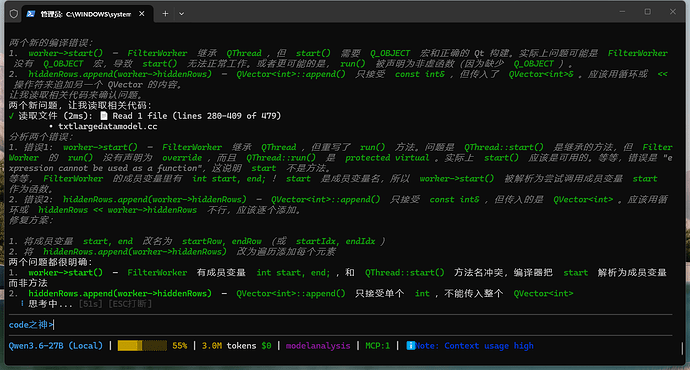Image resolution: width=690 pixels, height=370 pixels.
Task: Click the 分析两个错误: line
Action: pyautogui.click(x=41, y=137)
